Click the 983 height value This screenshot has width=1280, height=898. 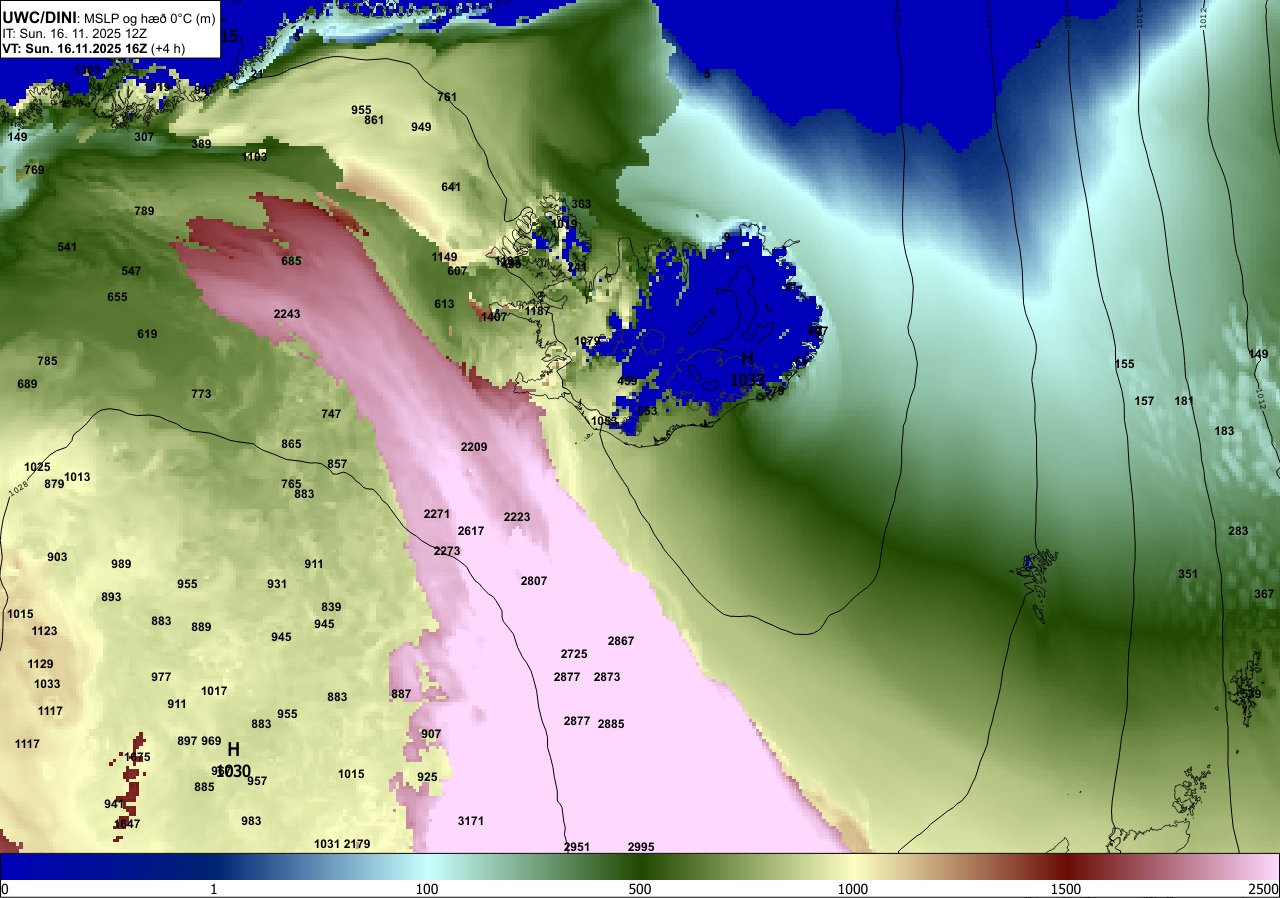click(251, 821)
